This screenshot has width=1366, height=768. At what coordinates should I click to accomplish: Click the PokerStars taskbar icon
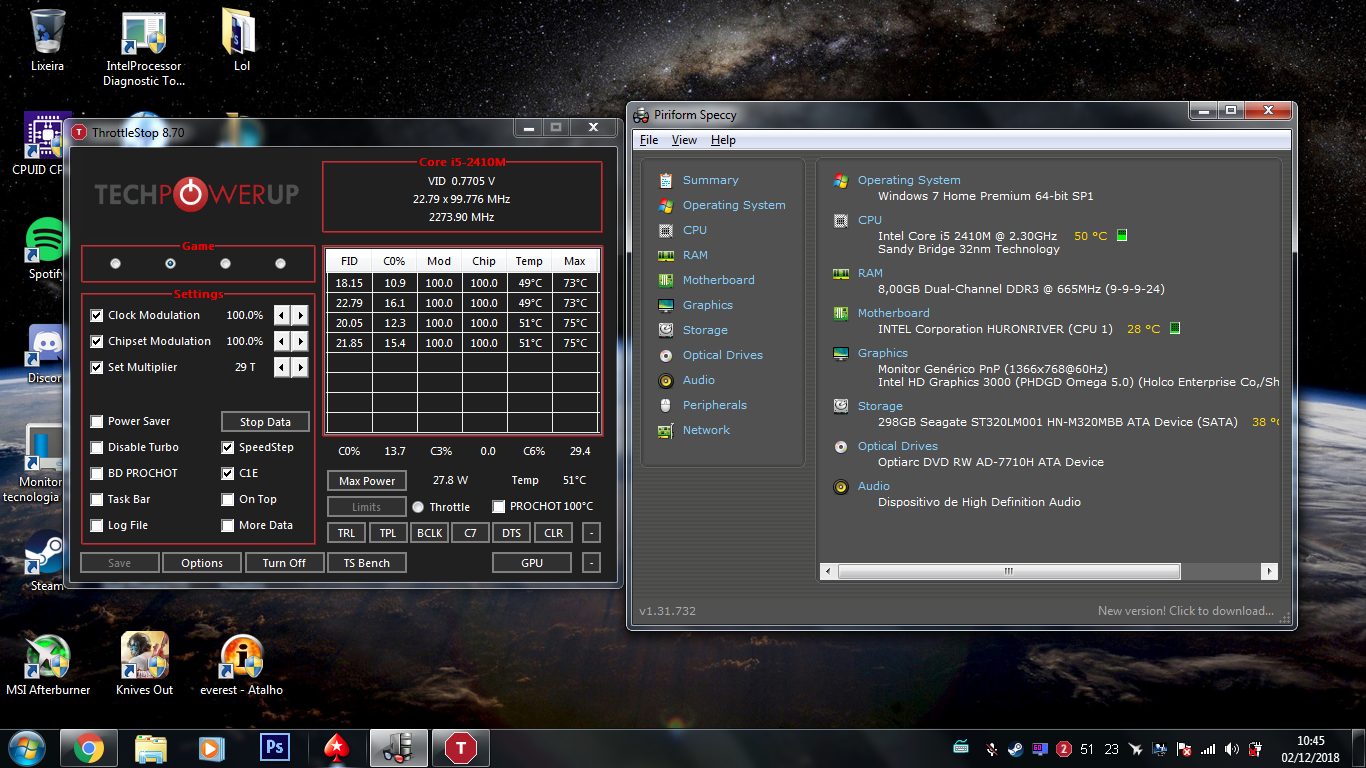click(336, 748)
